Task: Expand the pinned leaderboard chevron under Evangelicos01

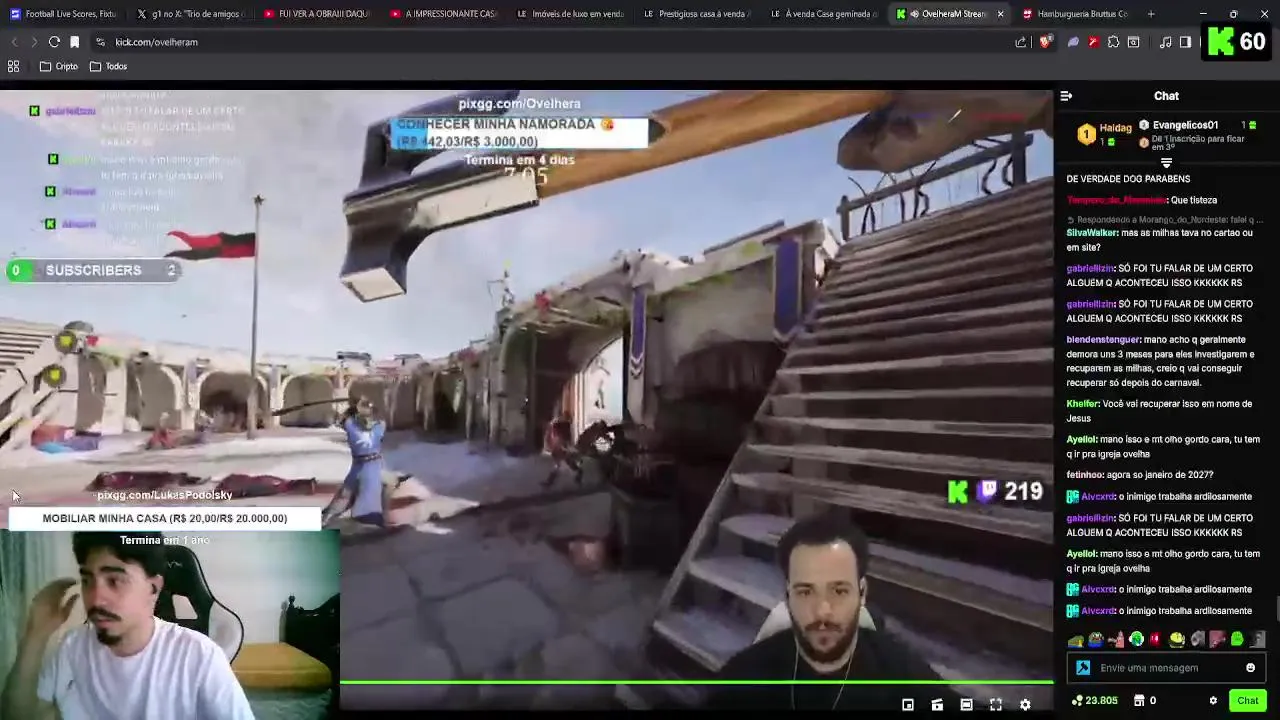Action: (1166, 162)
